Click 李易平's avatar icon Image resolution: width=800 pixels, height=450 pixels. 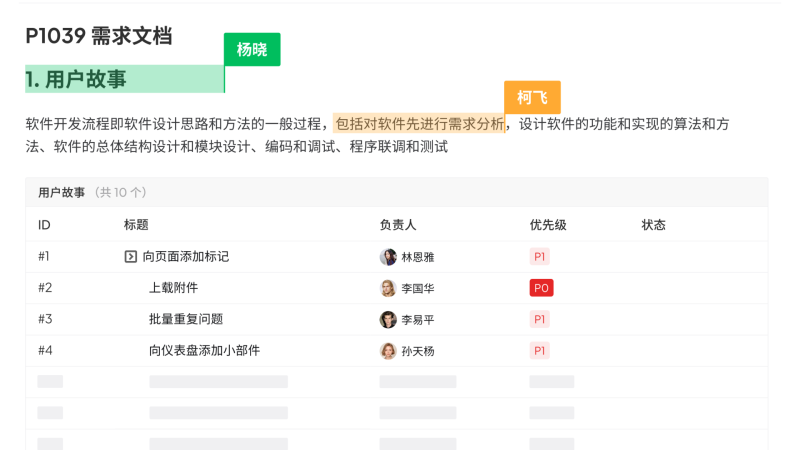click(x=388, y=319)
